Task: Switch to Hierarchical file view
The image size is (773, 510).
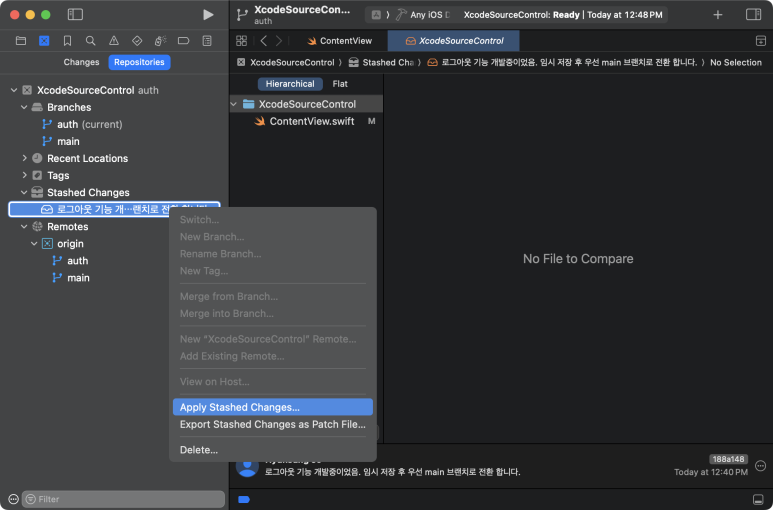Action: point(290,84)
